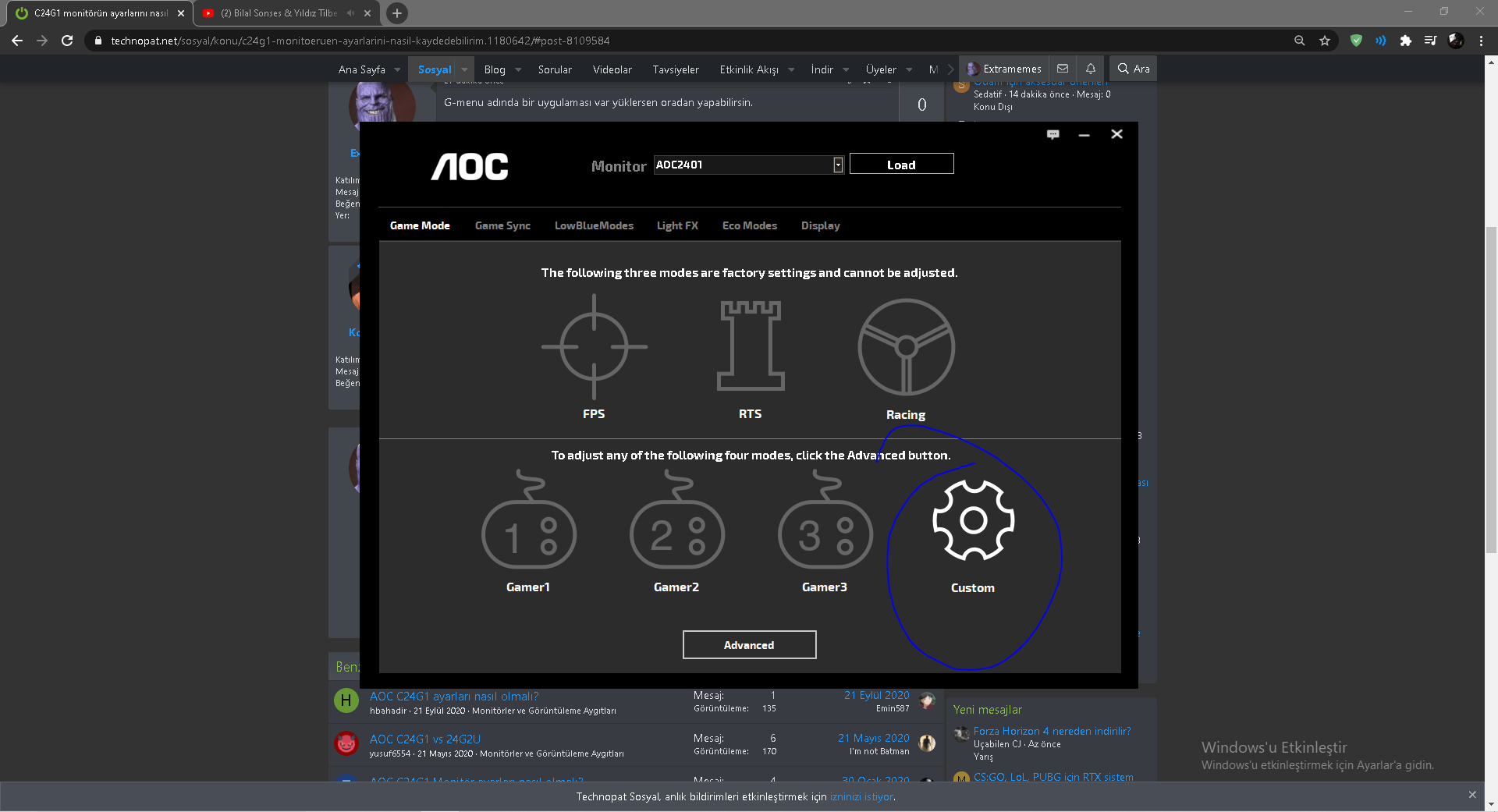
Task: Select the RTS rook mode icon
Action: click(x=751, y=346)
